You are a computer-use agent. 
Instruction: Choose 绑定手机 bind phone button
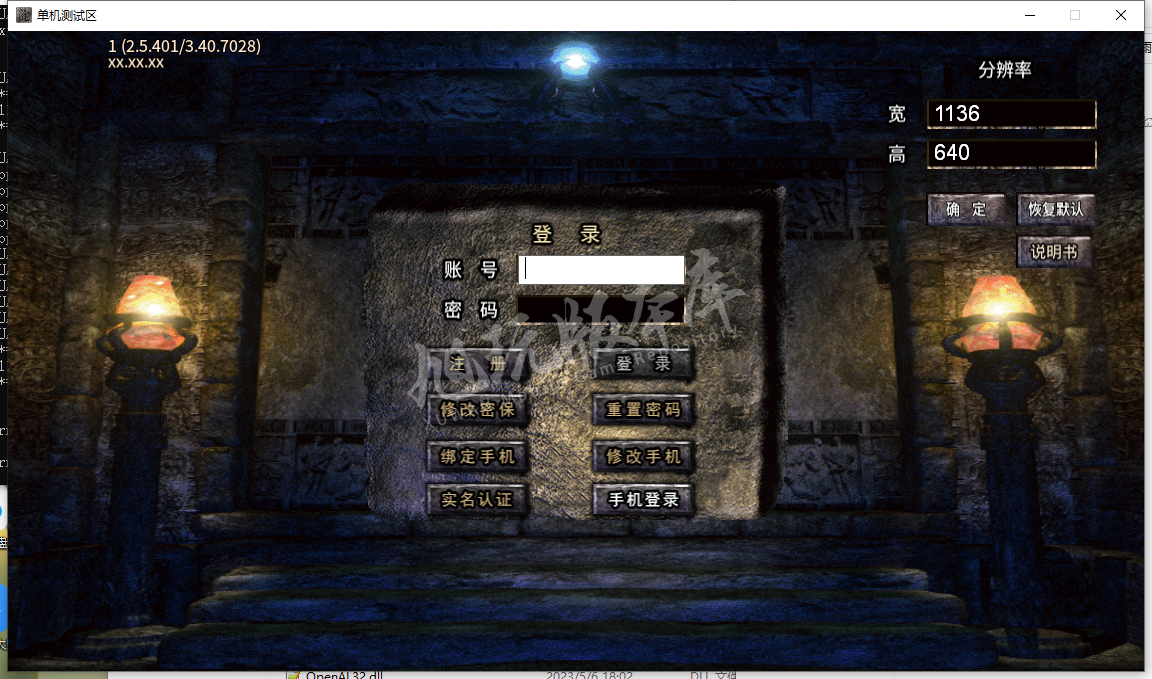(478, 456)
